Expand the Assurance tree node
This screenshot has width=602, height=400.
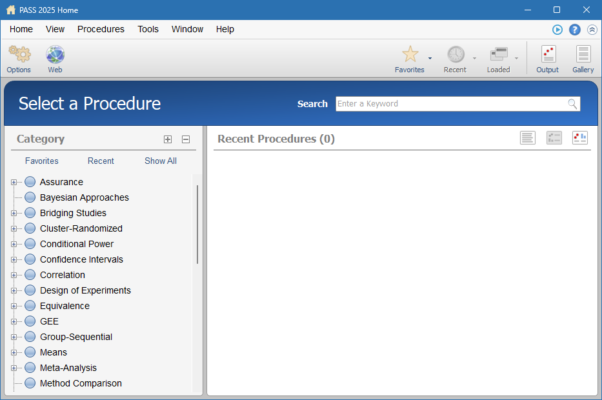[14, 182]
